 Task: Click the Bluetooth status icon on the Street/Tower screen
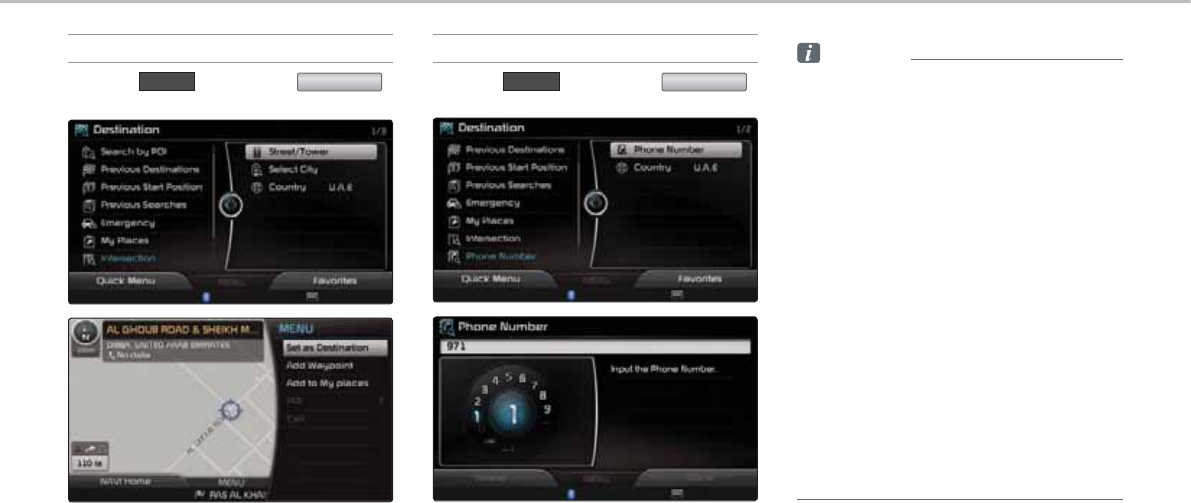coord(205,296)
